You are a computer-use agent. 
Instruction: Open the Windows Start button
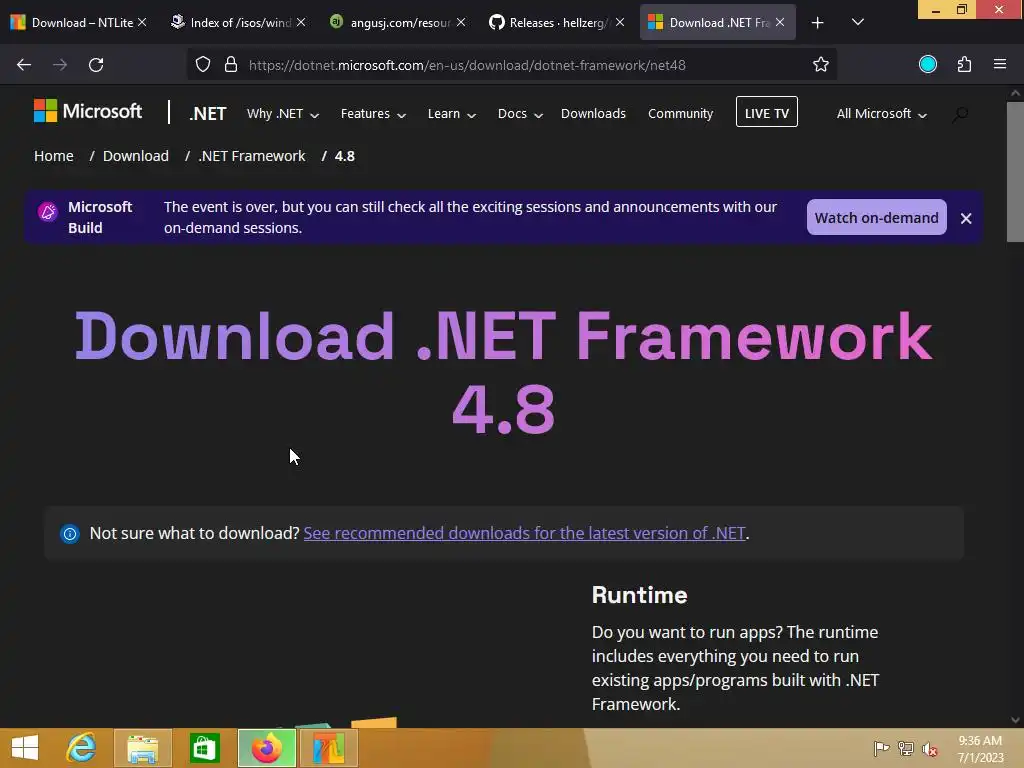25,748
